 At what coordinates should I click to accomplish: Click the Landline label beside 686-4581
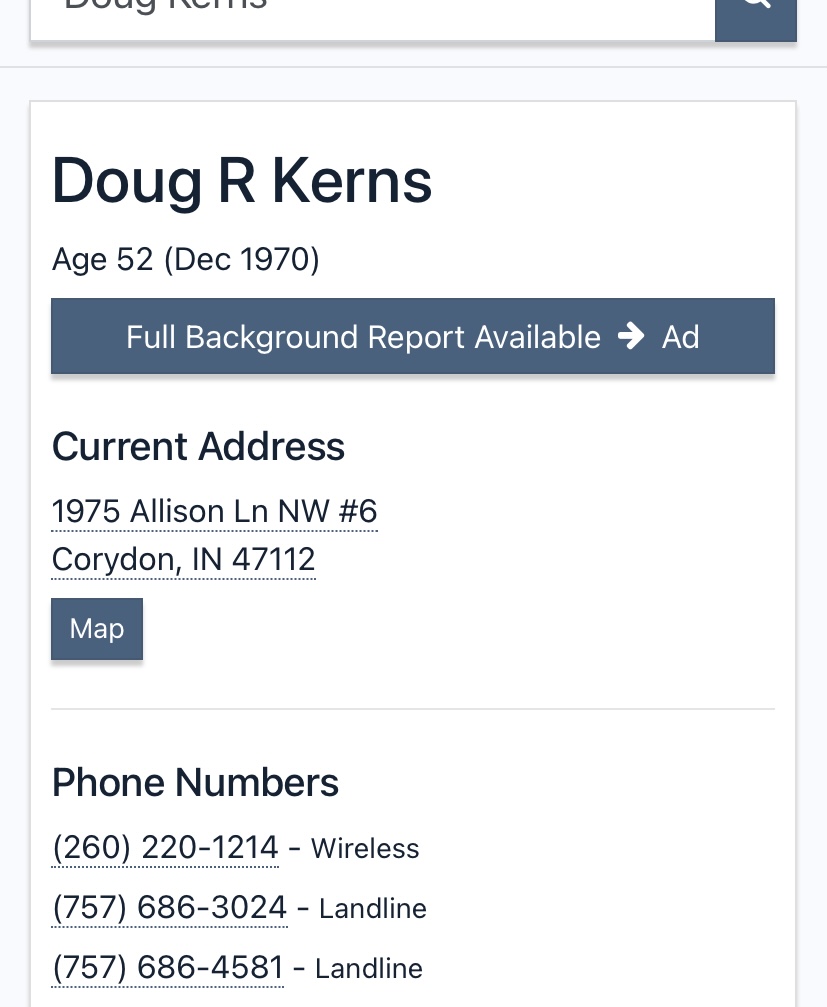point(369,968)
